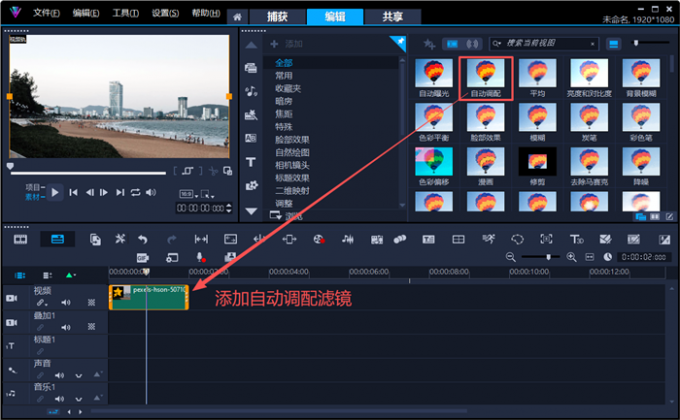Image resolution: width=680 pixels, height=420 pixels.
Task: Redo the last undone action
Action: [172, 239]
